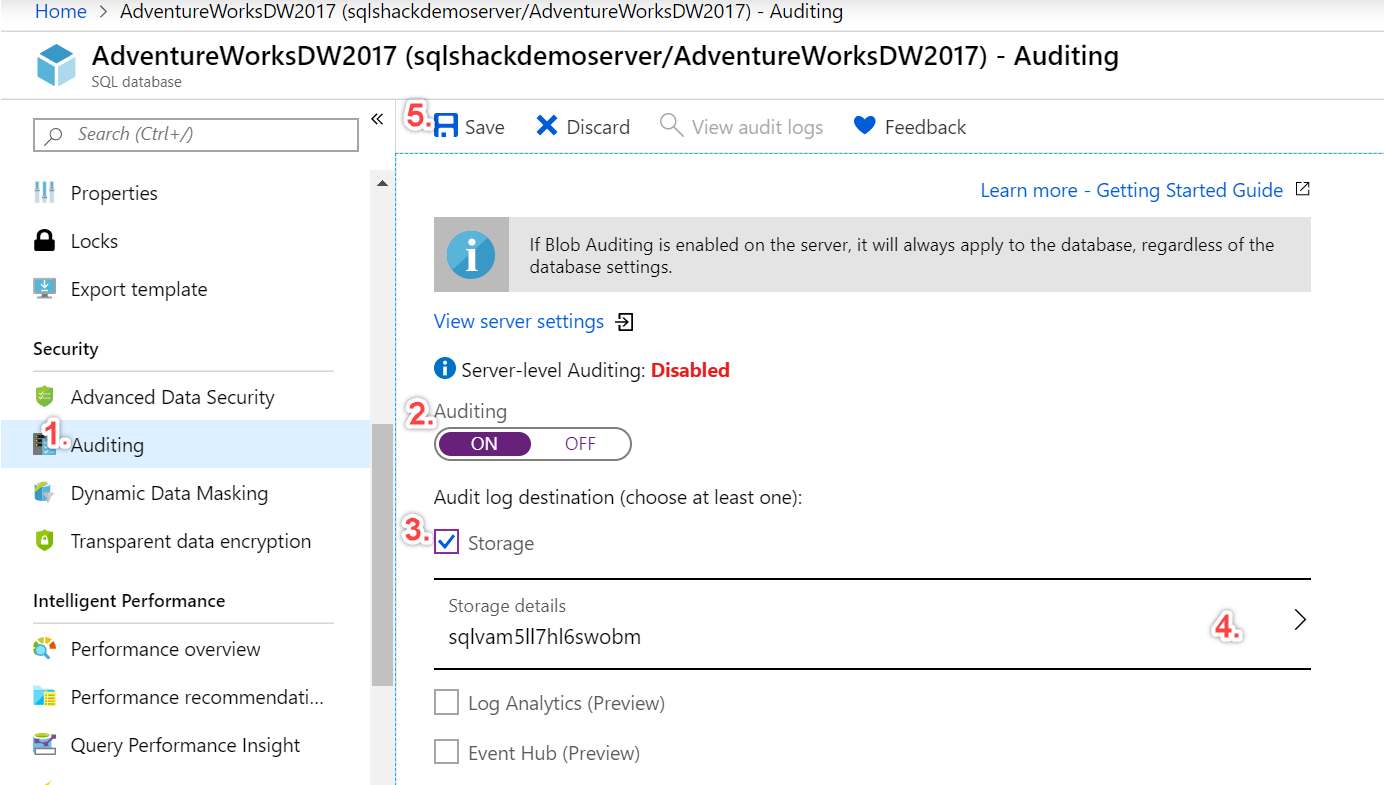Click the Query Performance Insight icon

click(44, 744)
